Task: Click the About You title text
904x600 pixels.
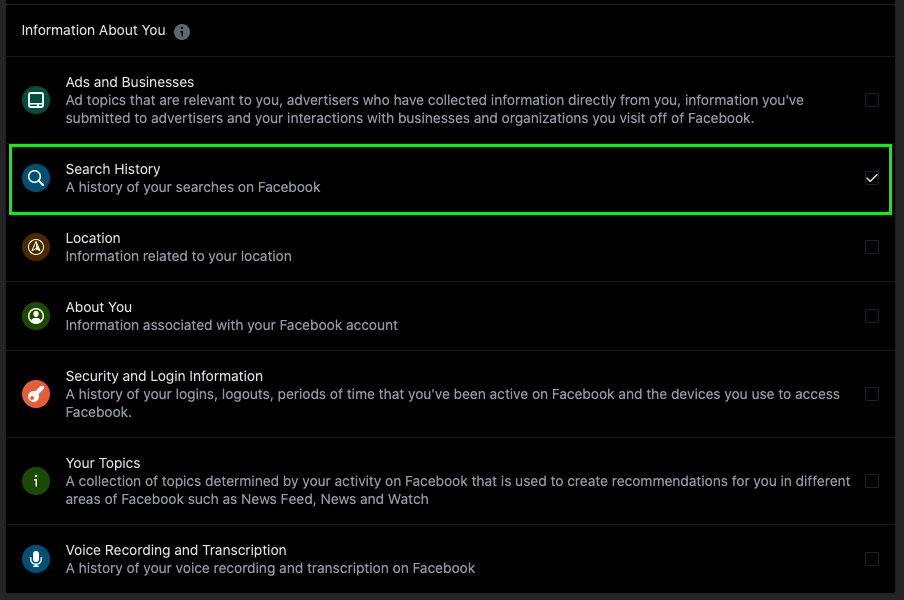Action: (99, 307)
